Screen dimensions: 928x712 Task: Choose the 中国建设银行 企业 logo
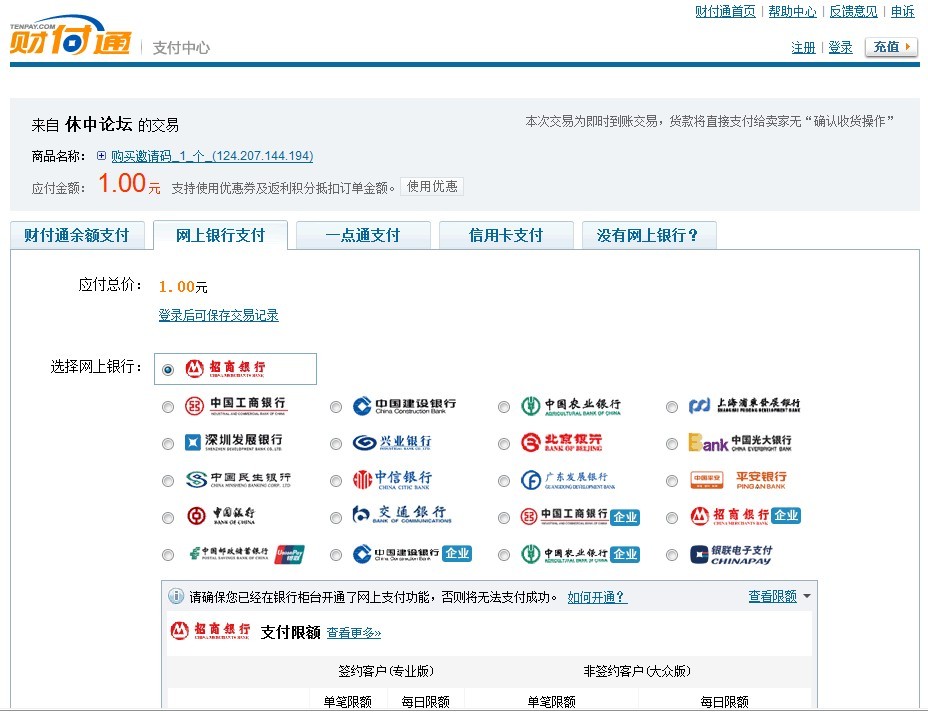412,554
